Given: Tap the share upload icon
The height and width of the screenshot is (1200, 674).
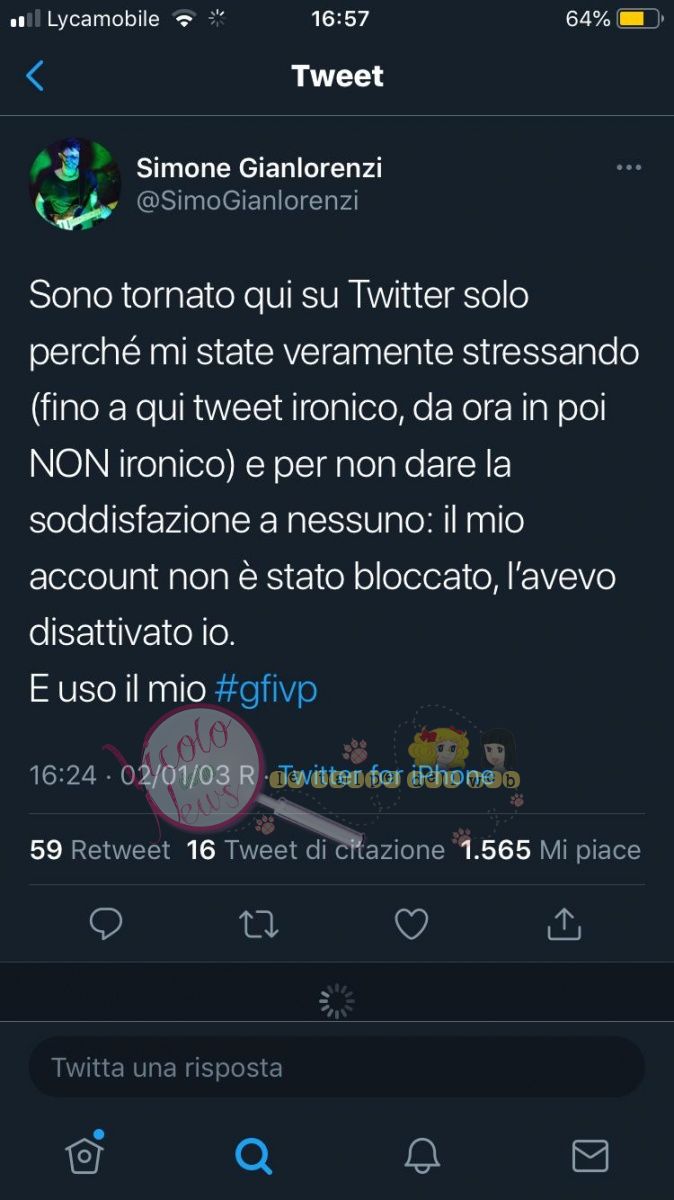Looking at the screenshot, I should 564,923.
